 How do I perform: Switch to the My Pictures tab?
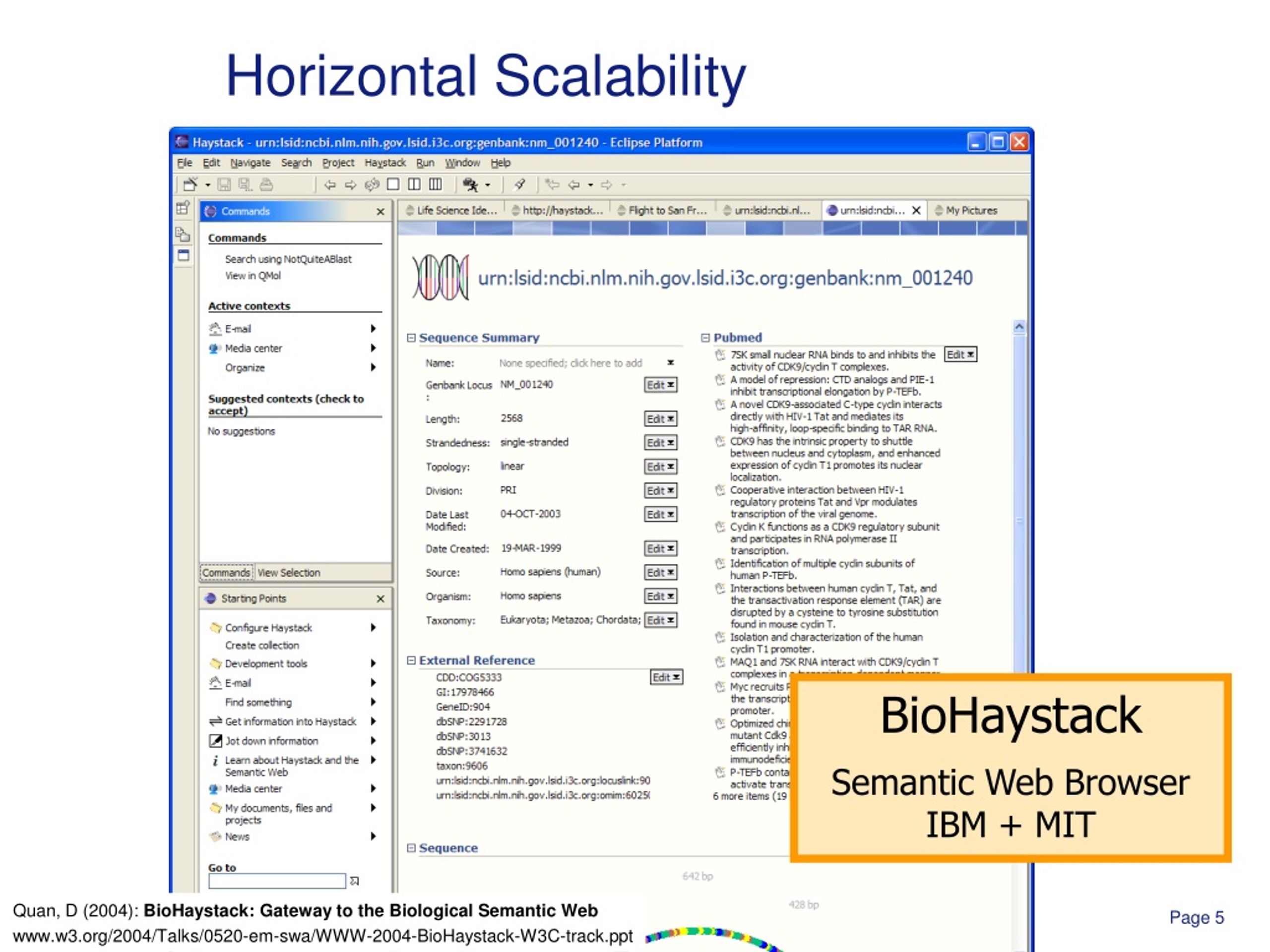click(x=966, y=211)
